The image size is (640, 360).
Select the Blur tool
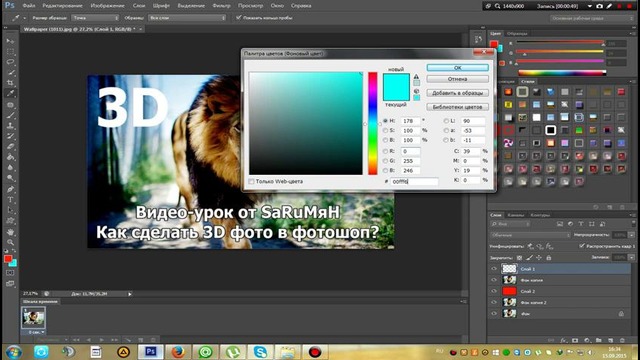pyautogui.click(x=10, y=168)
